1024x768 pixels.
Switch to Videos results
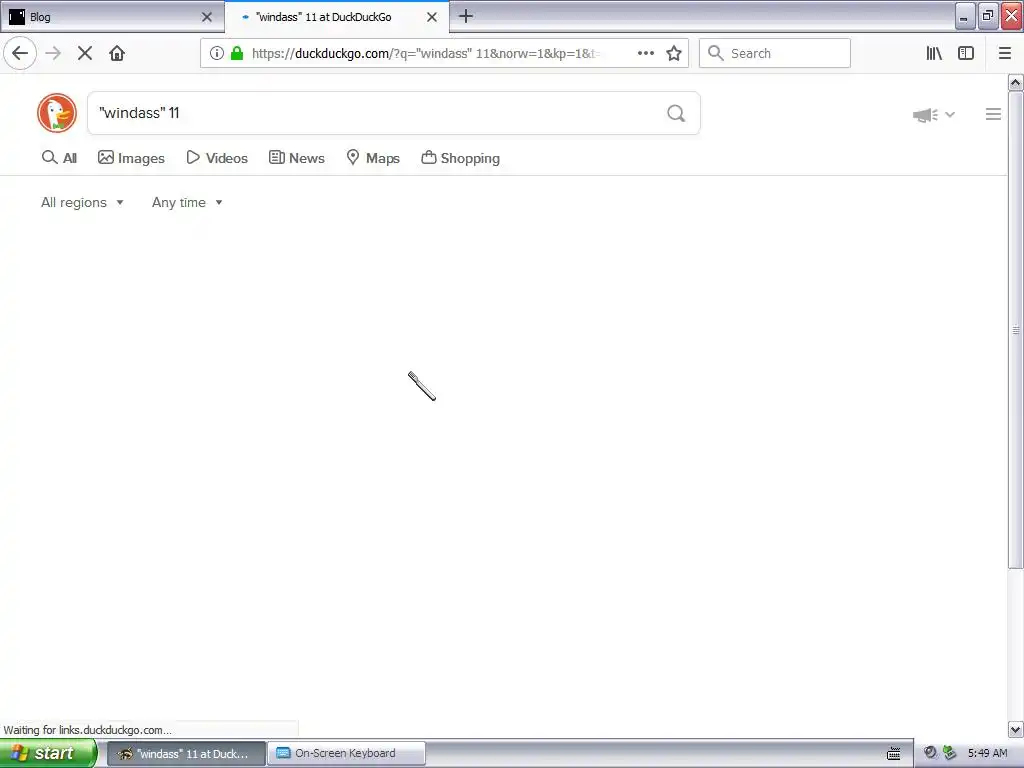[217, 158]
